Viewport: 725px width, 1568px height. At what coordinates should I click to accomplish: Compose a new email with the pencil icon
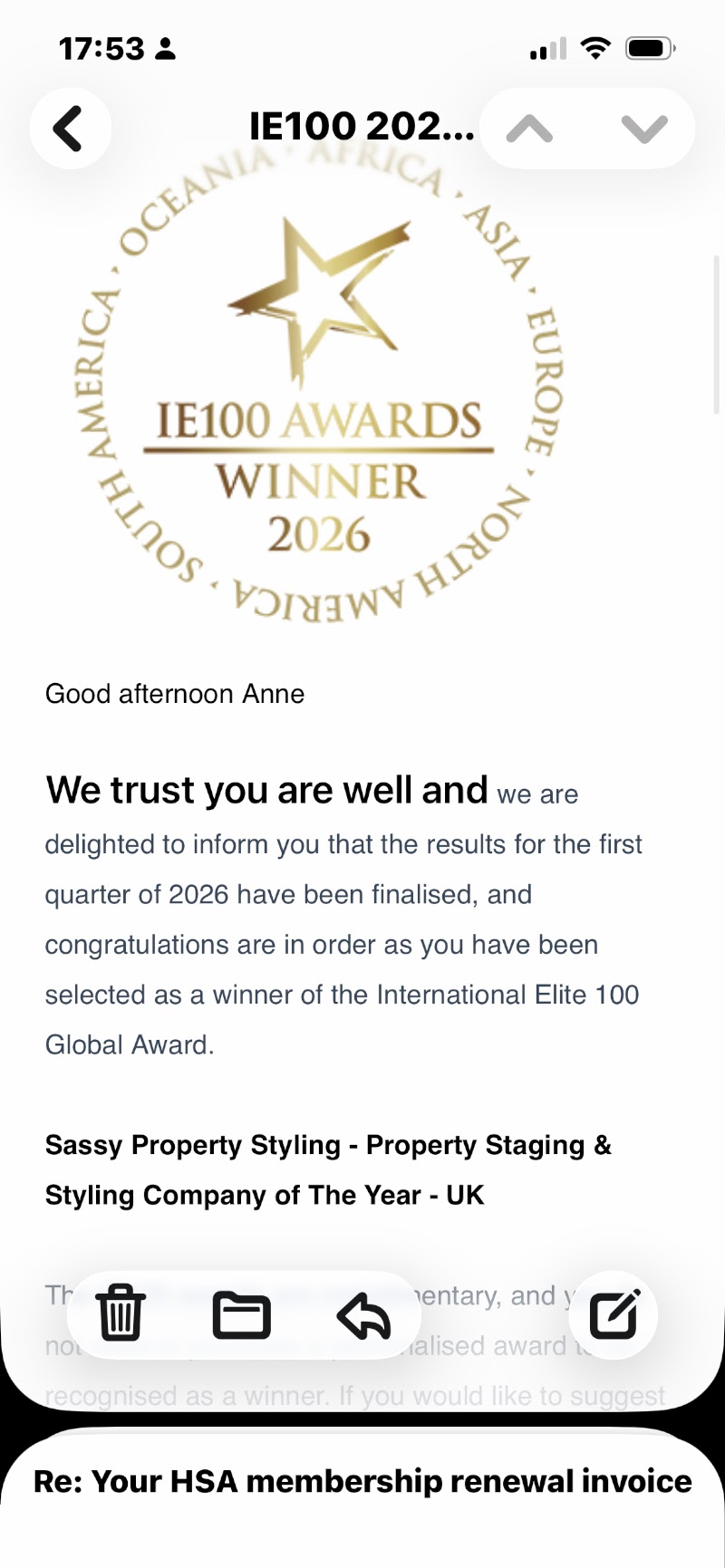point(614,1314)
